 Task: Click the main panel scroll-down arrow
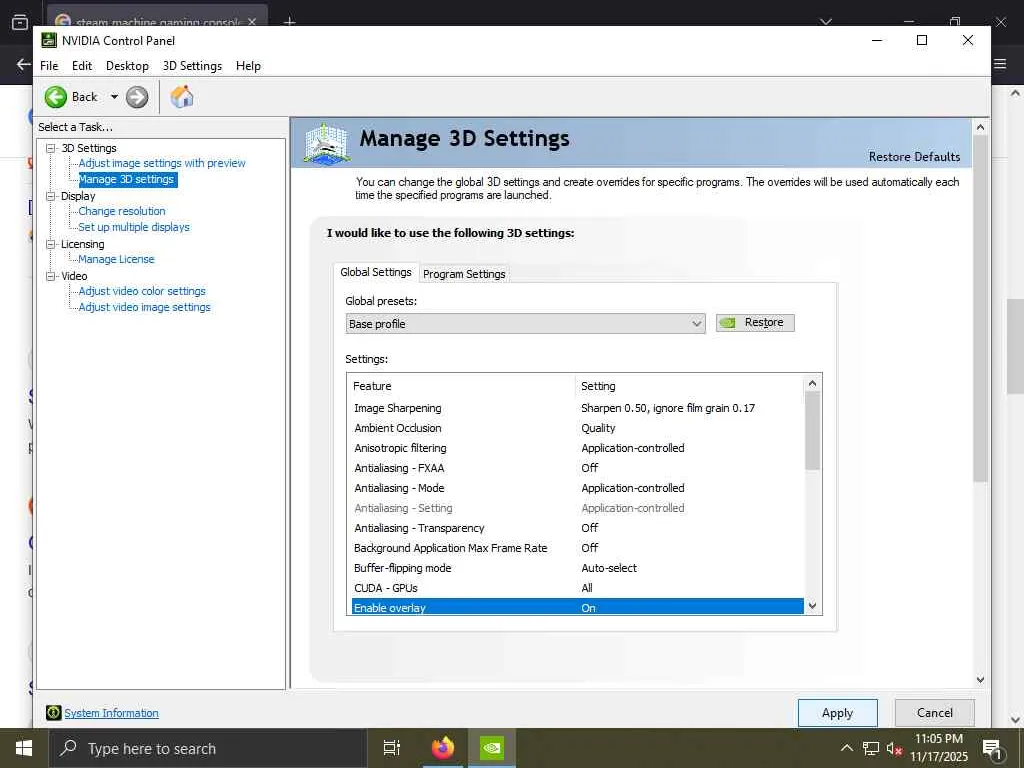coord(980,680)
